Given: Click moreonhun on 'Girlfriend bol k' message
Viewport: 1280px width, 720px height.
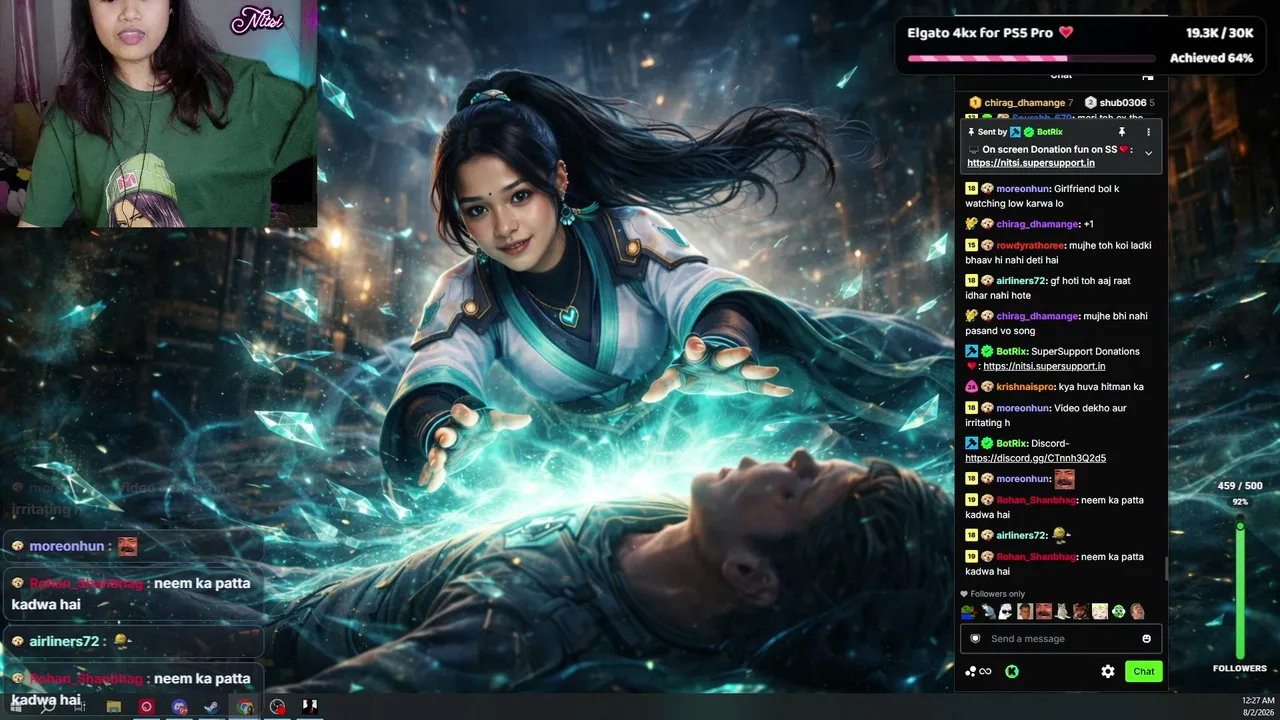Looking at the screenshot, I should pos(1023,189).
